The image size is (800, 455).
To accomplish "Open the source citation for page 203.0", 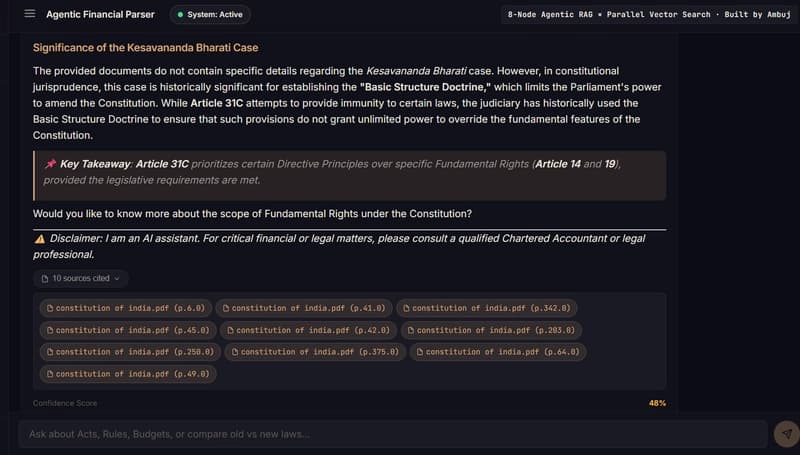I will 491,330.
